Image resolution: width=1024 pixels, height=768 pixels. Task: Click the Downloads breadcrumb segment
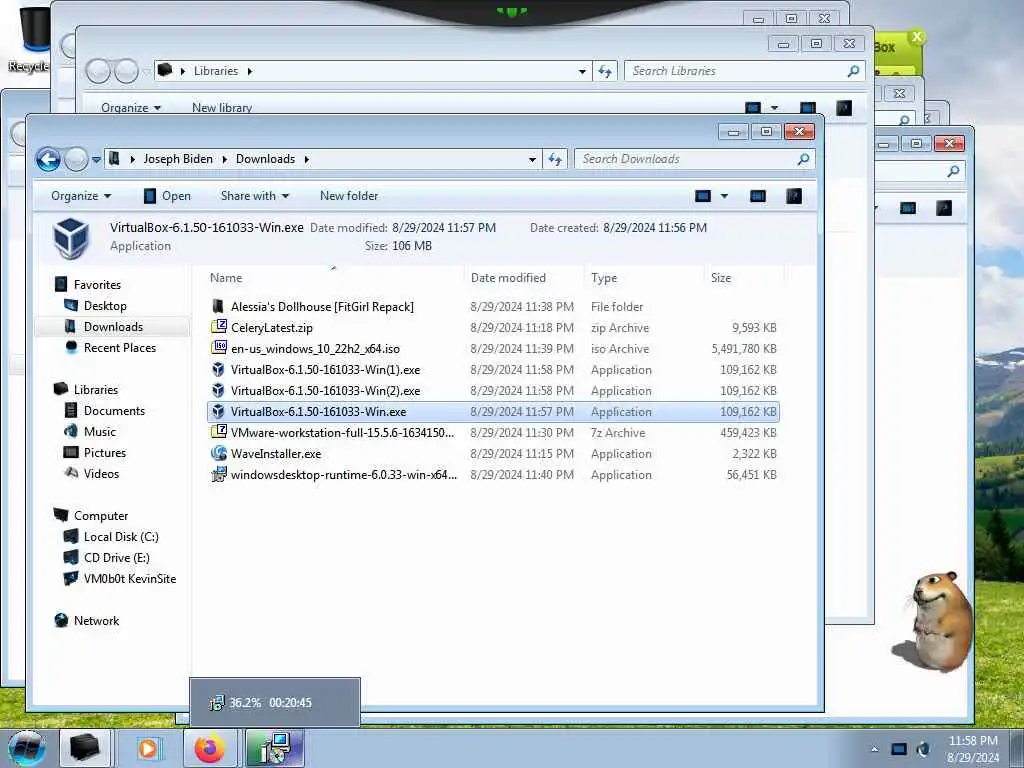pyautogui.click(x=265, y=159)
